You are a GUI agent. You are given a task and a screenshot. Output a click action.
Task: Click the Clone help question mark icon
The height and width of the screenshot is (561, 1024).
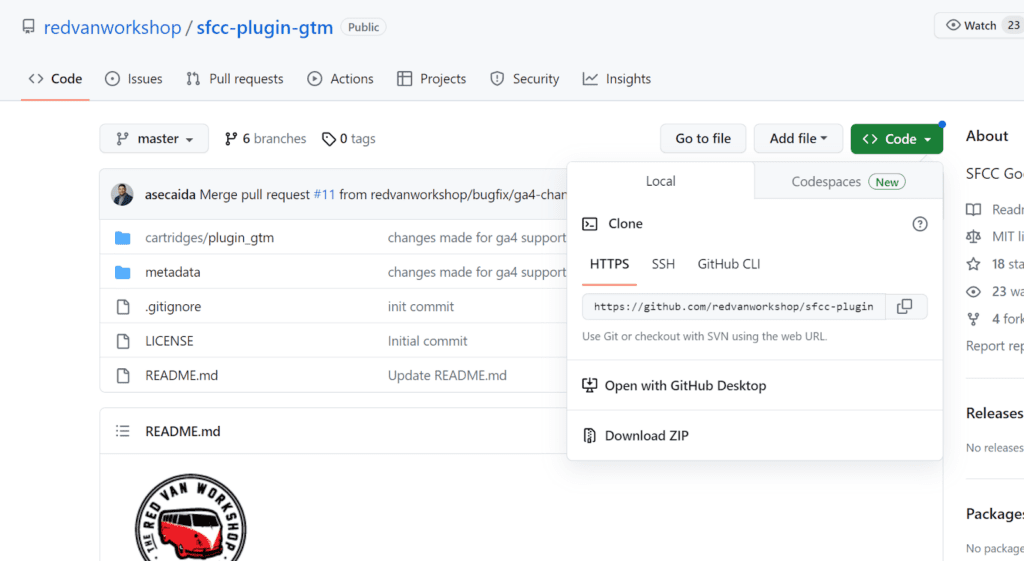(919, 224)
